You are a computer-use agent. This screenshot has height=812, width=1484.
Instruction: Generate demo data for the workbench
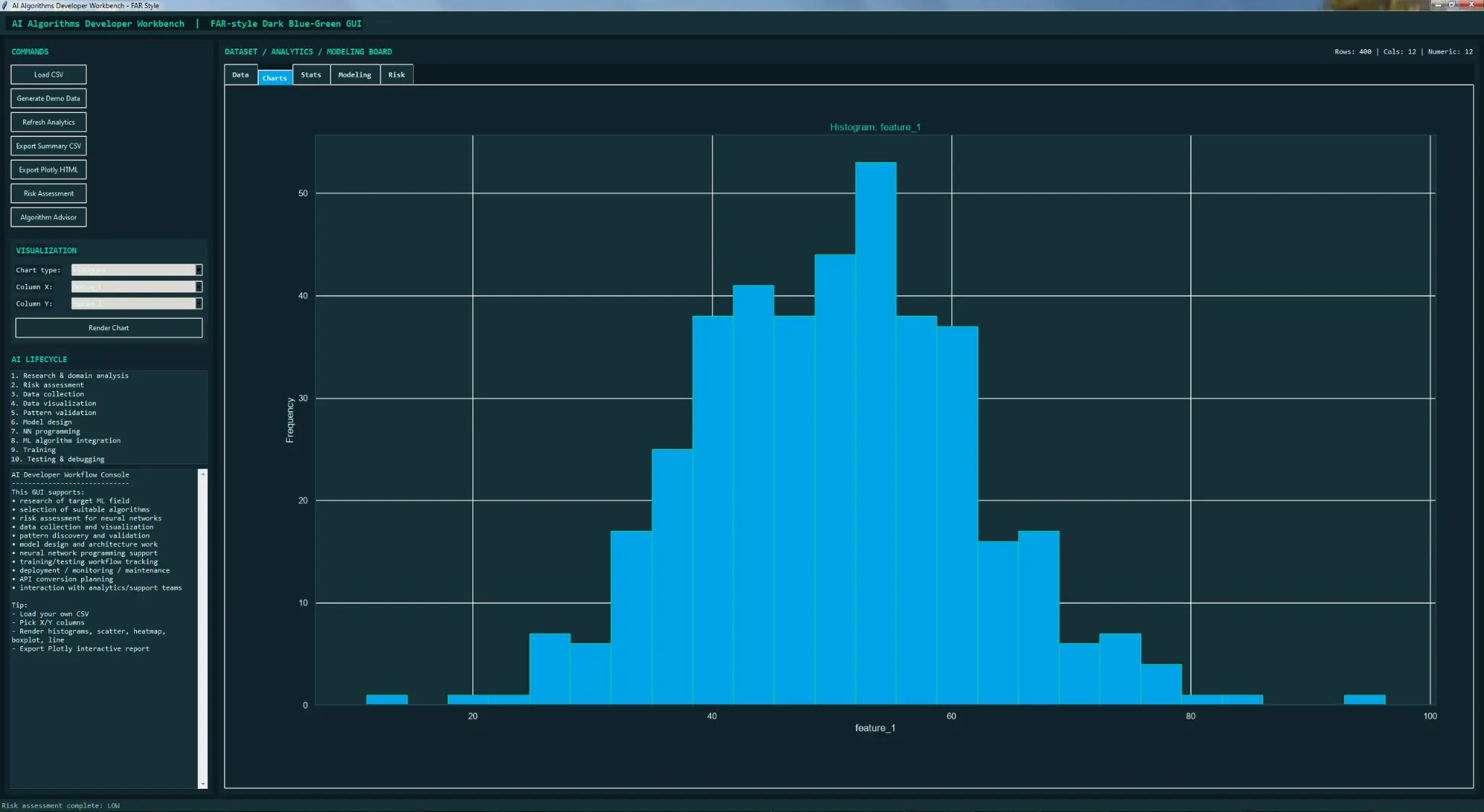(x=49, y=99)
